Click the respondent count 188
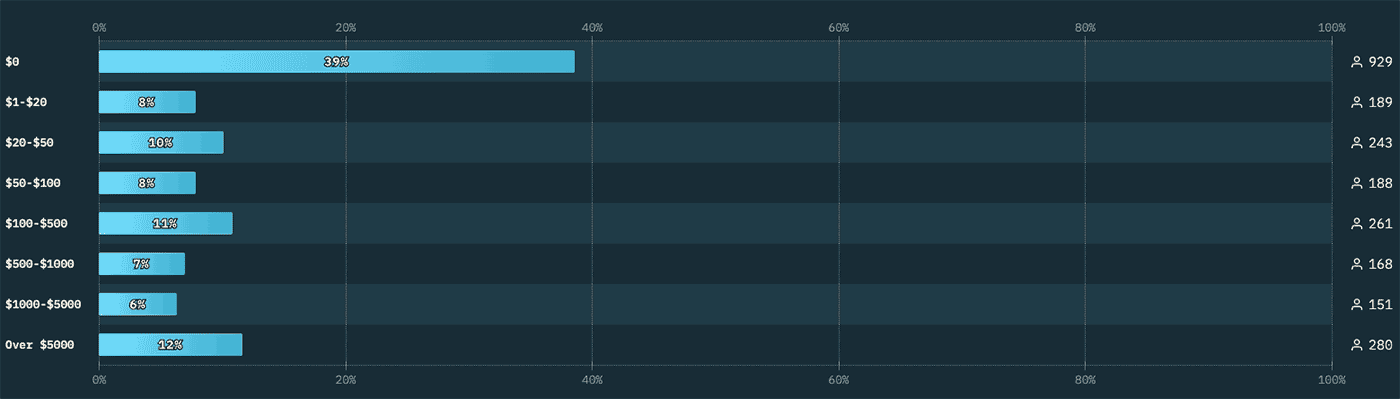 tap(1381, 183)
